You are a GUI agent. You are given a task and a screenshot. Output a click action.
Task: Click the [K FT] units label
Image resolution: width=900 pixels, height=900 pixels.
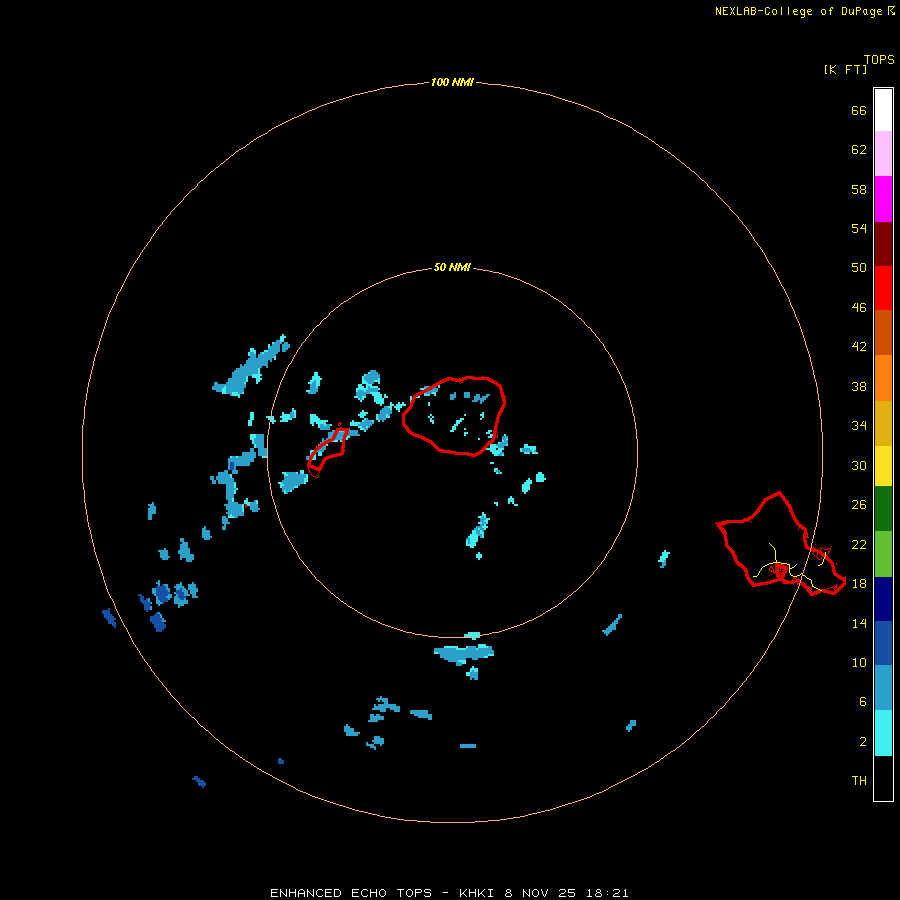845,70
